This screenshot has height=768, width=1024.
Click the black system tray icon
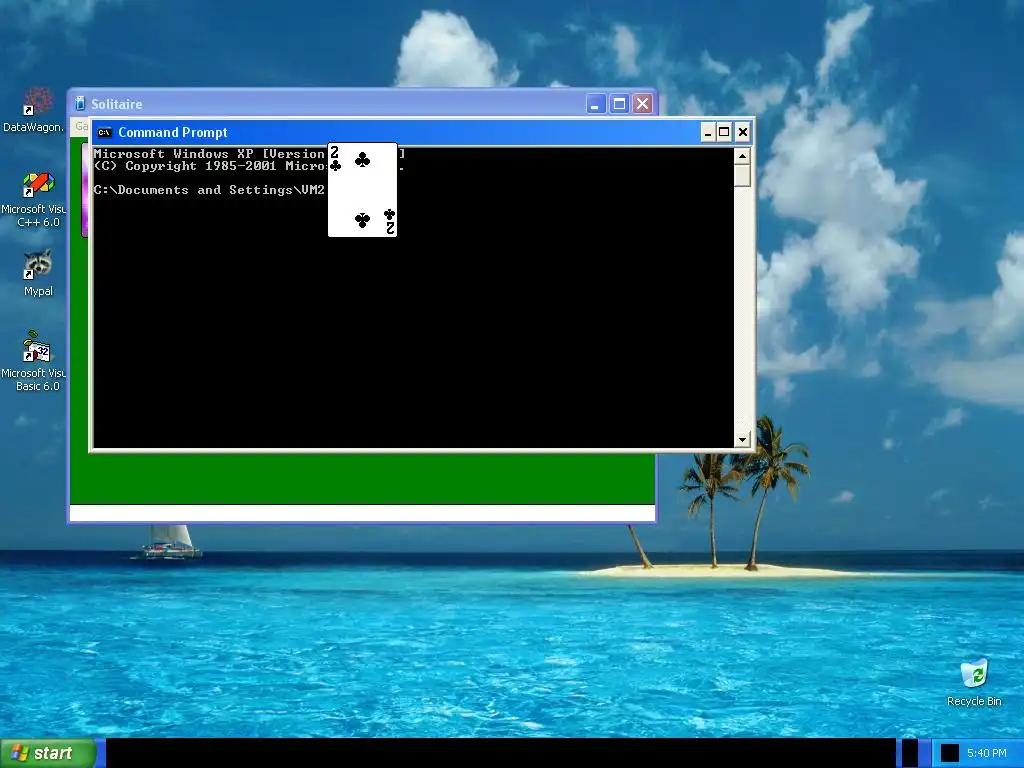coord(950,753)
